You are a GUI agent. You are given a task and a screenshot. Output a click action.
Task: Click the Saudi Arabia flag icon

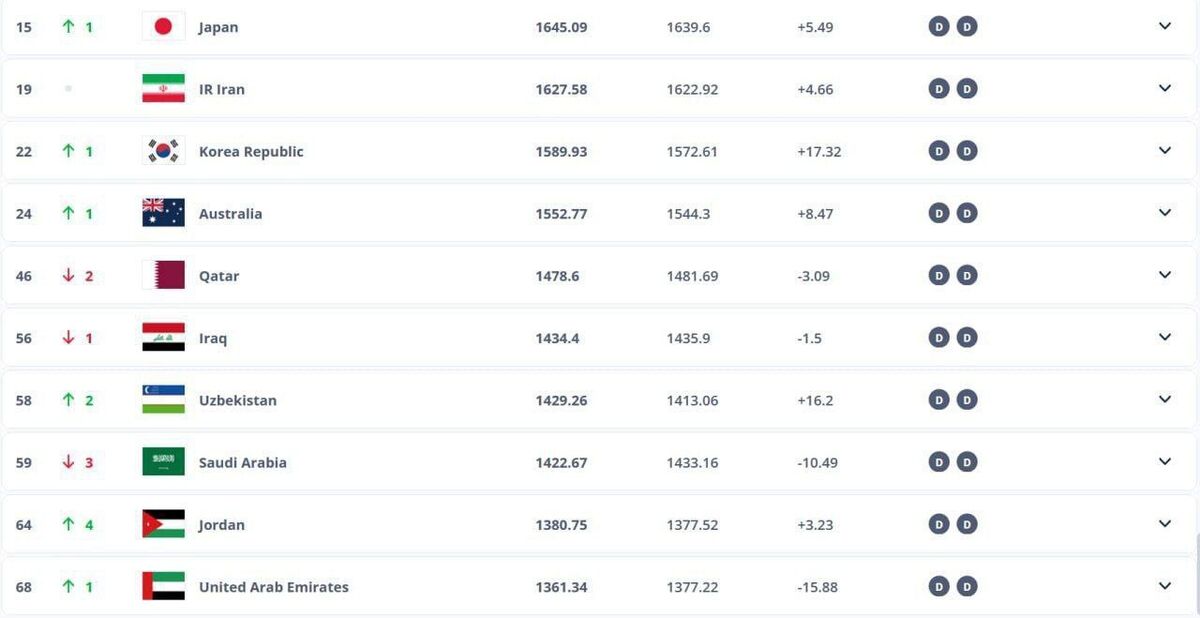pos(163,462)
